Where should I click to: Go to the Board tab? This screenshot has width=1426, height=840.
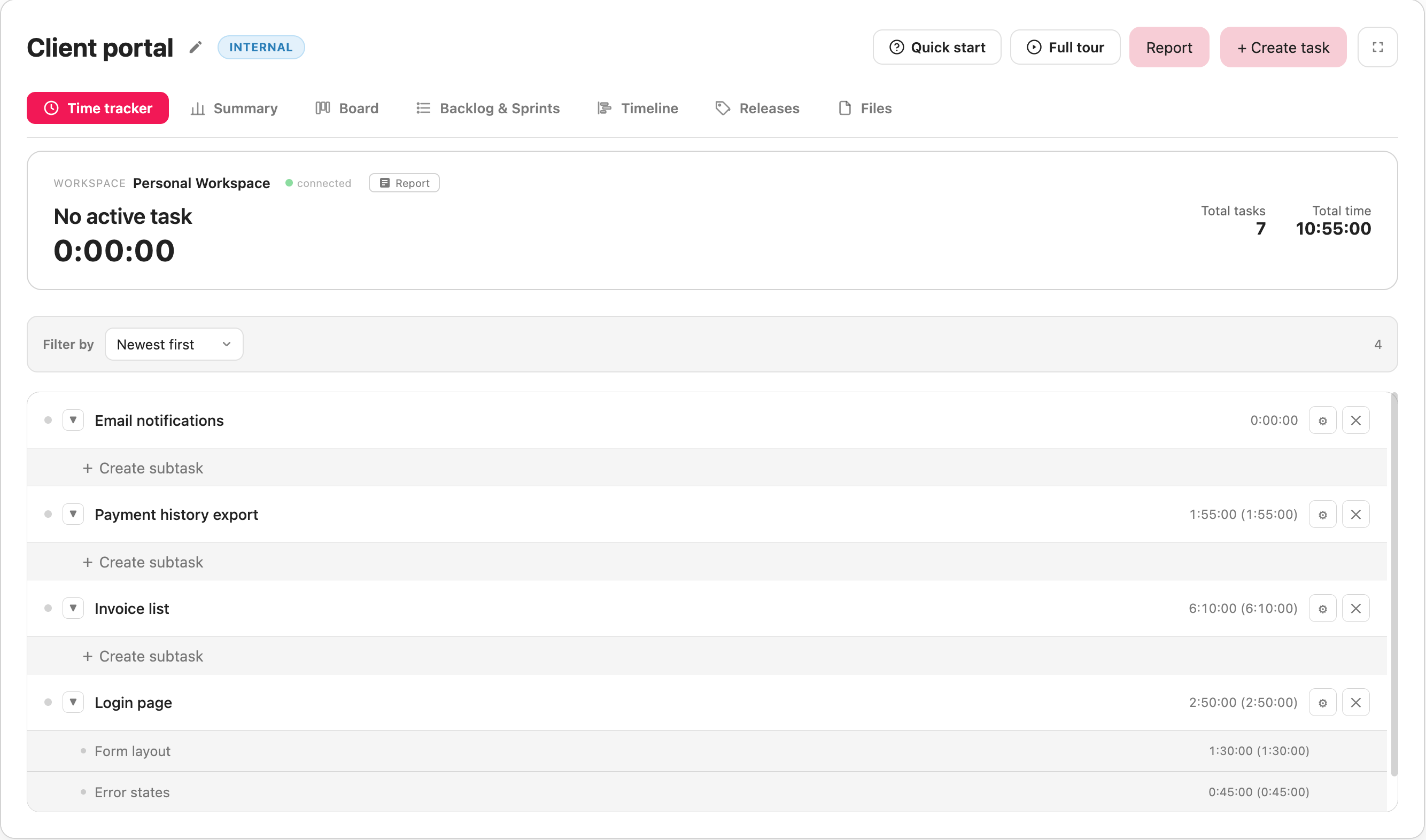point(347,108)
